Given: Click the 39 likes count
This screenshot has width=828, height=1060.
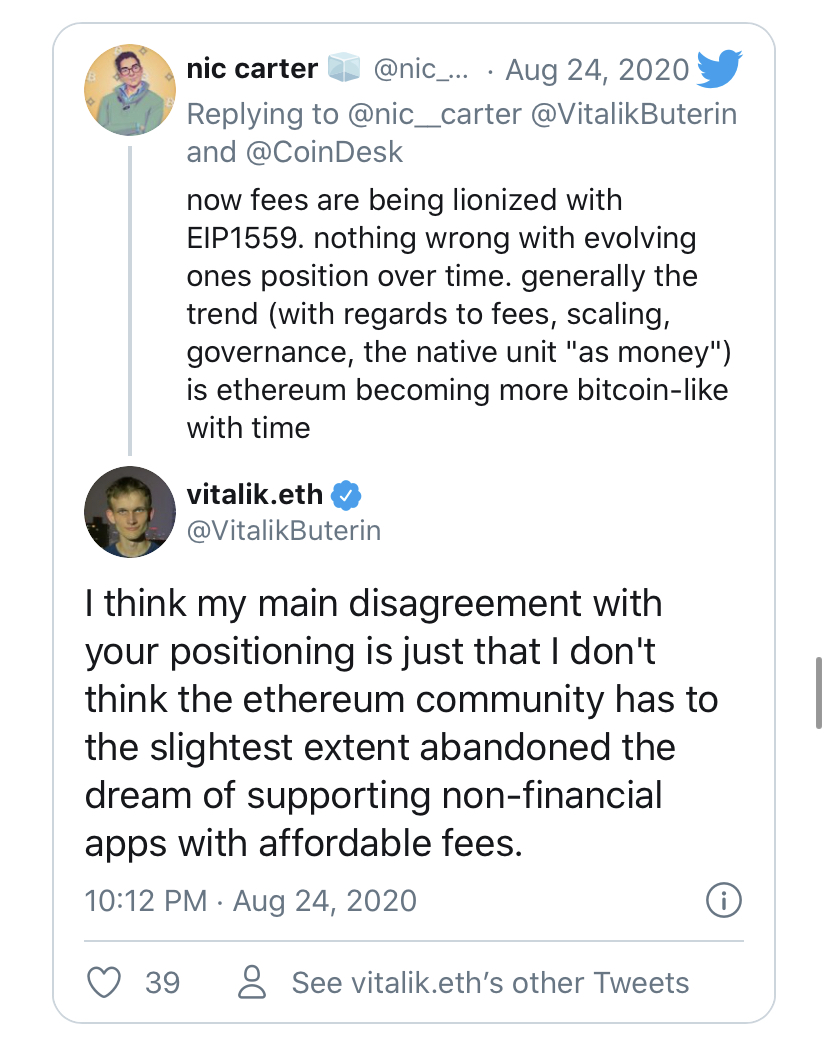Looking at the screenshot, I should click(162, 982).
